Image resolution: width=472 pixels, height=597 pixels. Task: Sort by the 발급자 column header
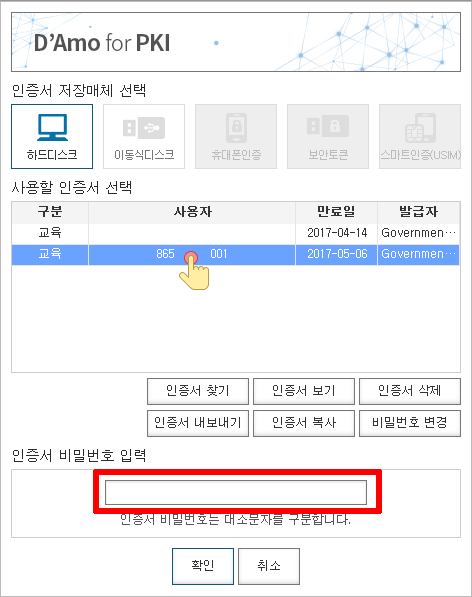click(419, 212)
